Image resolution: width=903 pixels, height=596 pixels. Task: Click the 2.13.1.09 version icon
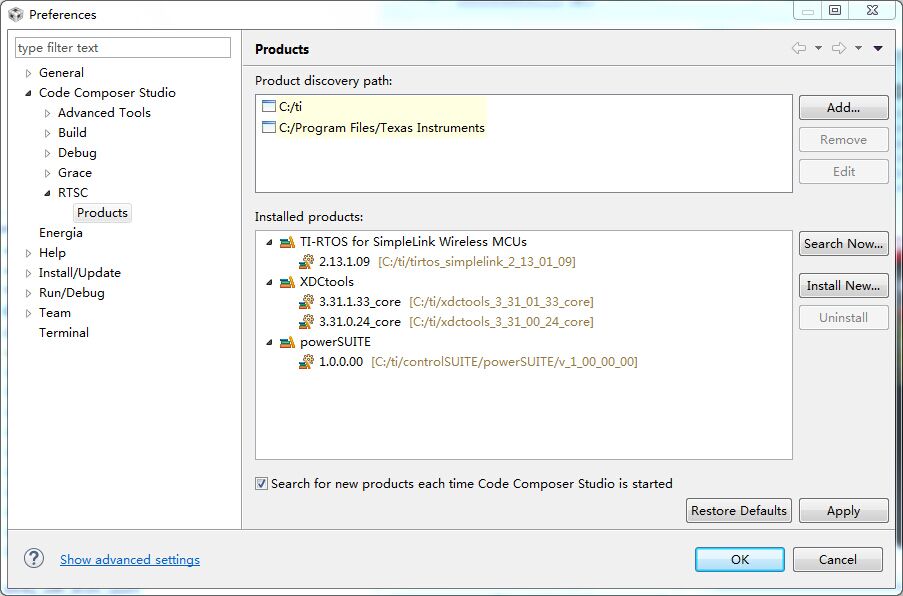click(x=307, y=262)
